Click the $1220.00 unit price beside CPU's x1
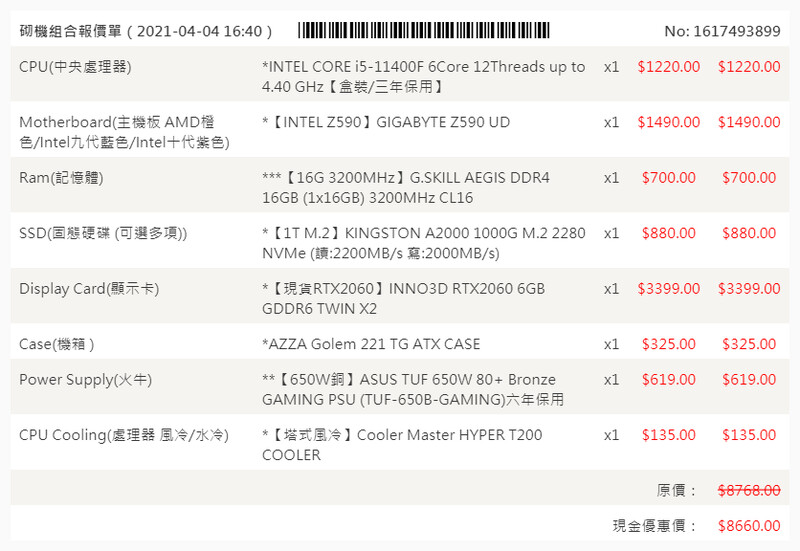 (x=668, y=67)
